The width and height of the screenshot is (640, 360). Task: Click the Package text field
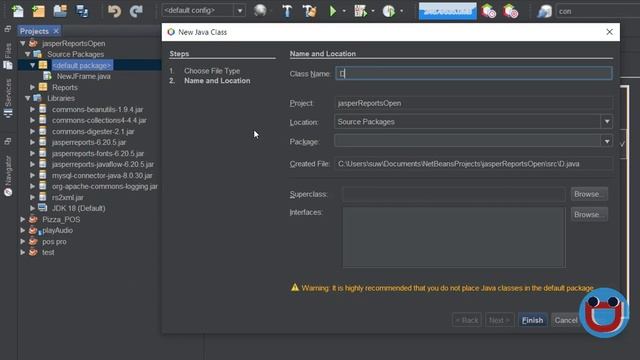pos(467,141)
